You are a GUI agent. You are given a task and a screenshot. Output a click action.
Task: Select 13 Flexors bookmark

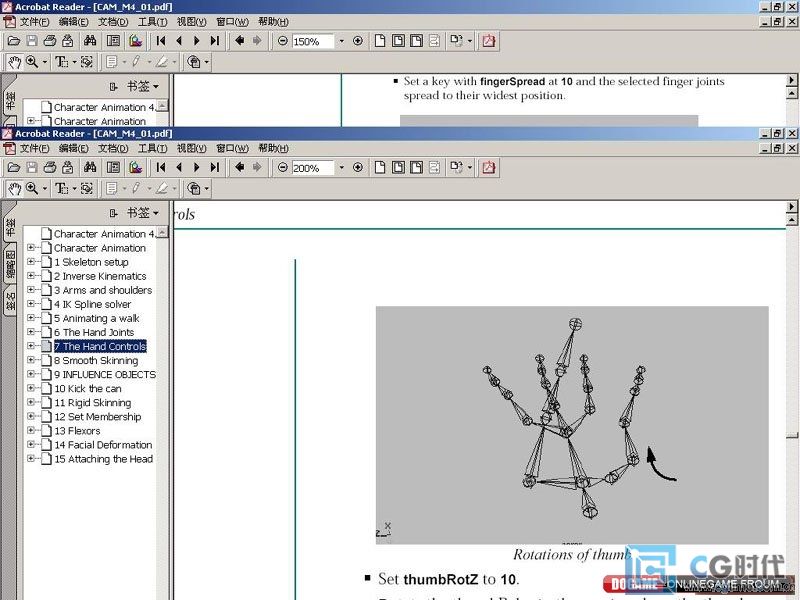[x=77, y=431]
